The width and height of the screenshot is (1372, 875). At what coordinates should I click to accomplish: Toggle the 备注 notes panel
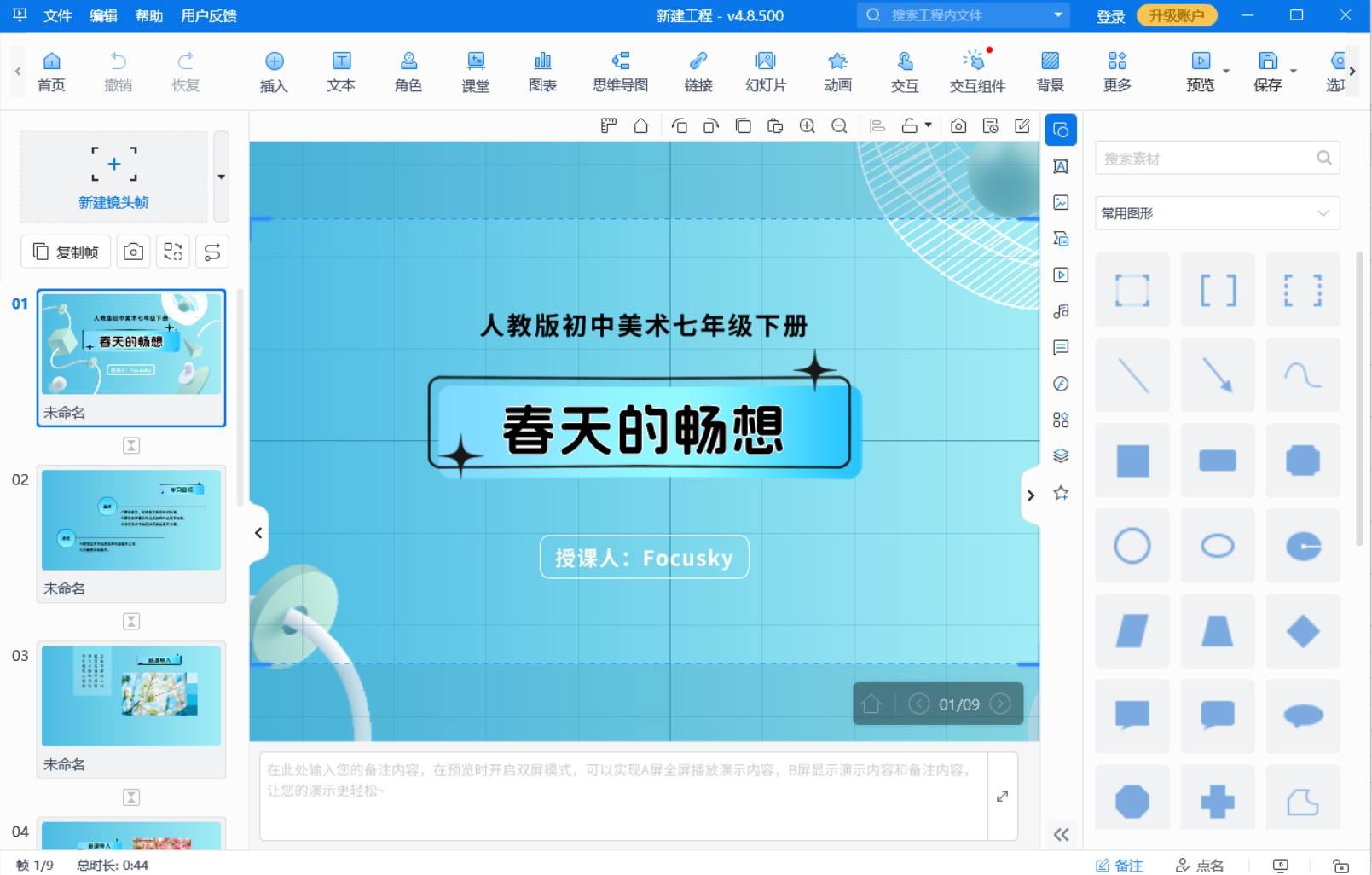[1119, 865]
